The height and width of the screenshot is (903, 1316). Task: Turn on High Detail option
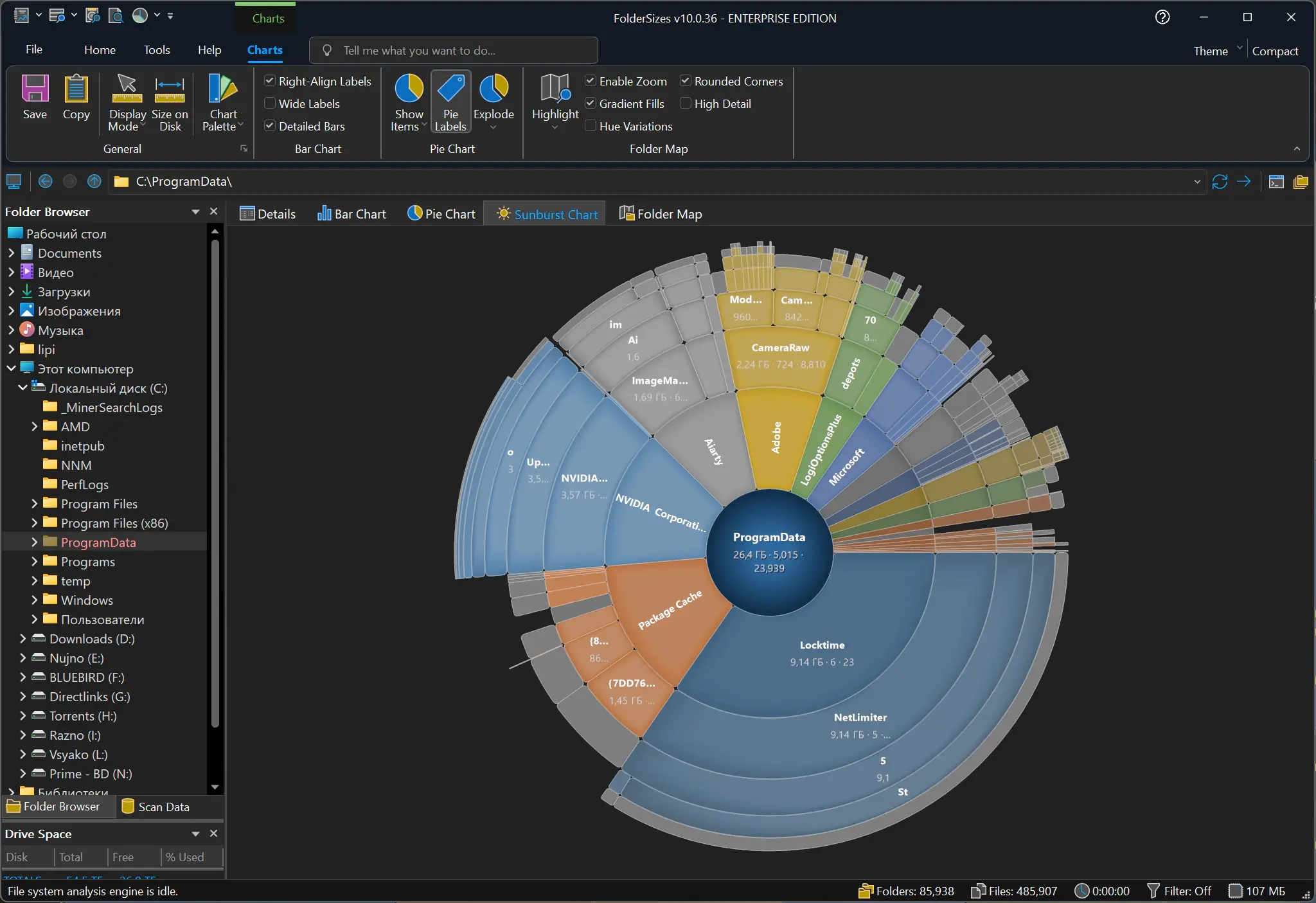[x=686, y=103]
